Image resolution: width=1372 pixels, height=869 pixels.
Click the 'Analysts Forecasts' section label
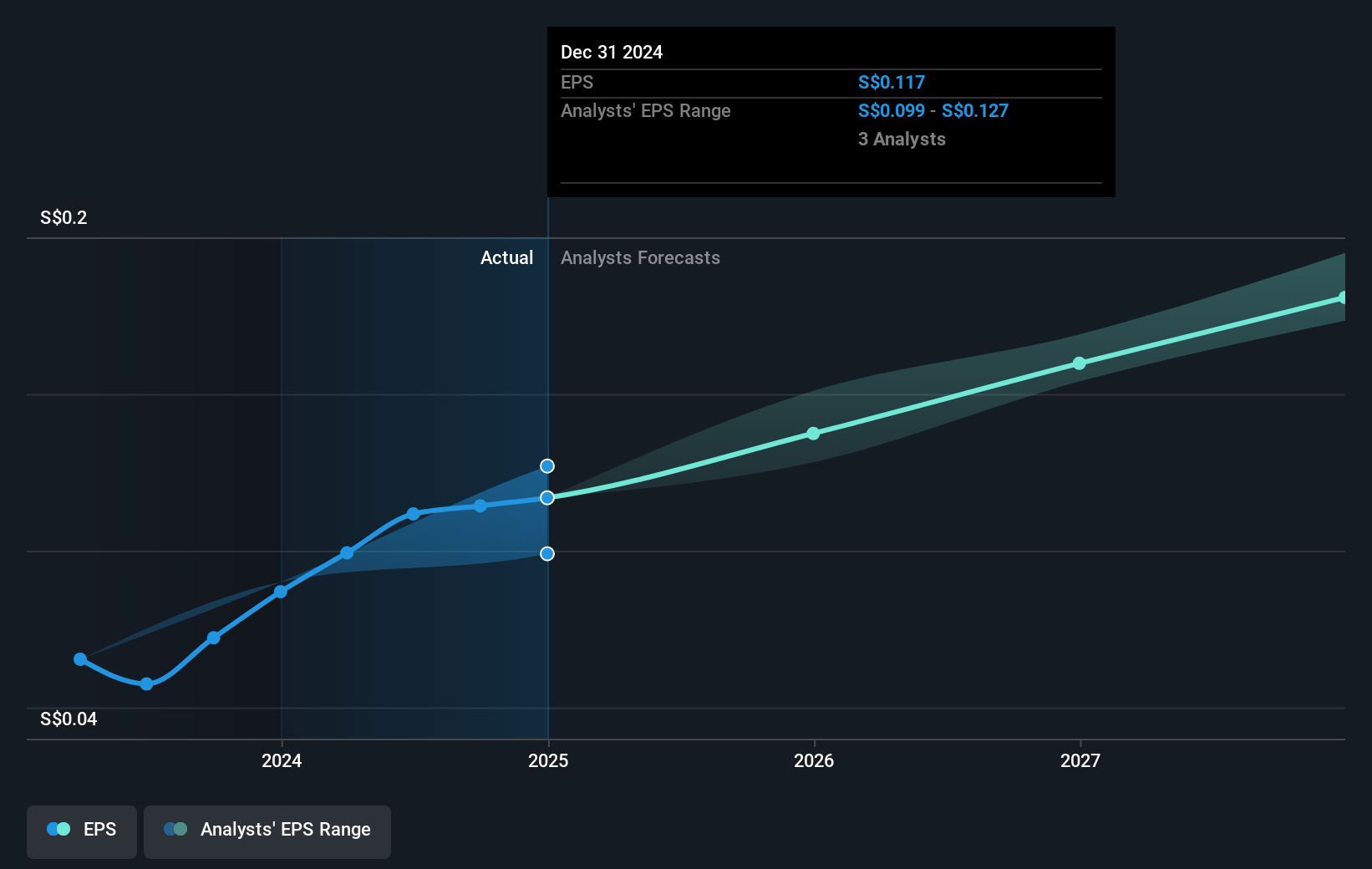[640, 258]
